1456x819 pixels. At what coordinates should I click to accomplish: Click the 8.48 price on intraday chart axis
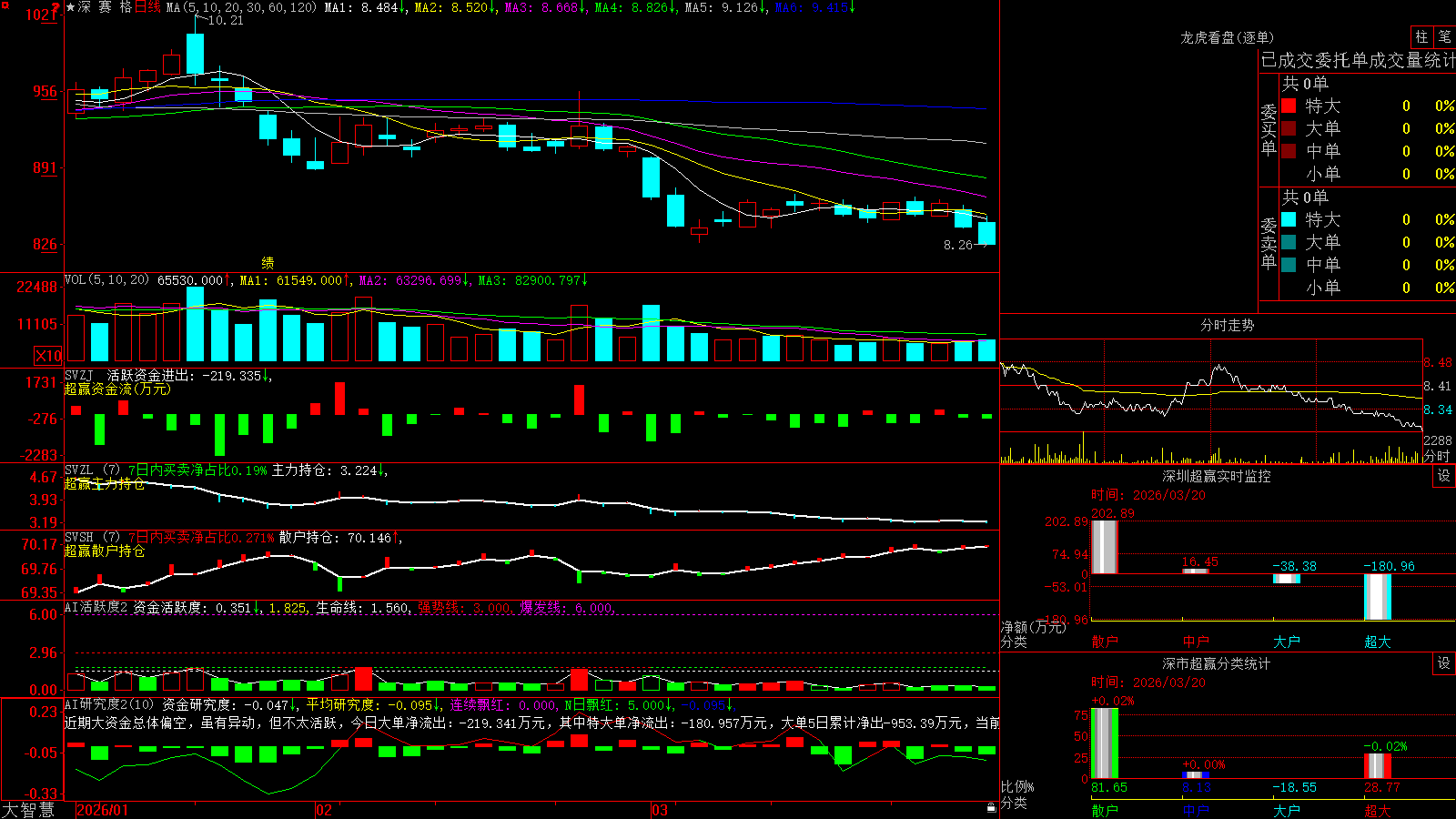click(x=1438, y=362)
